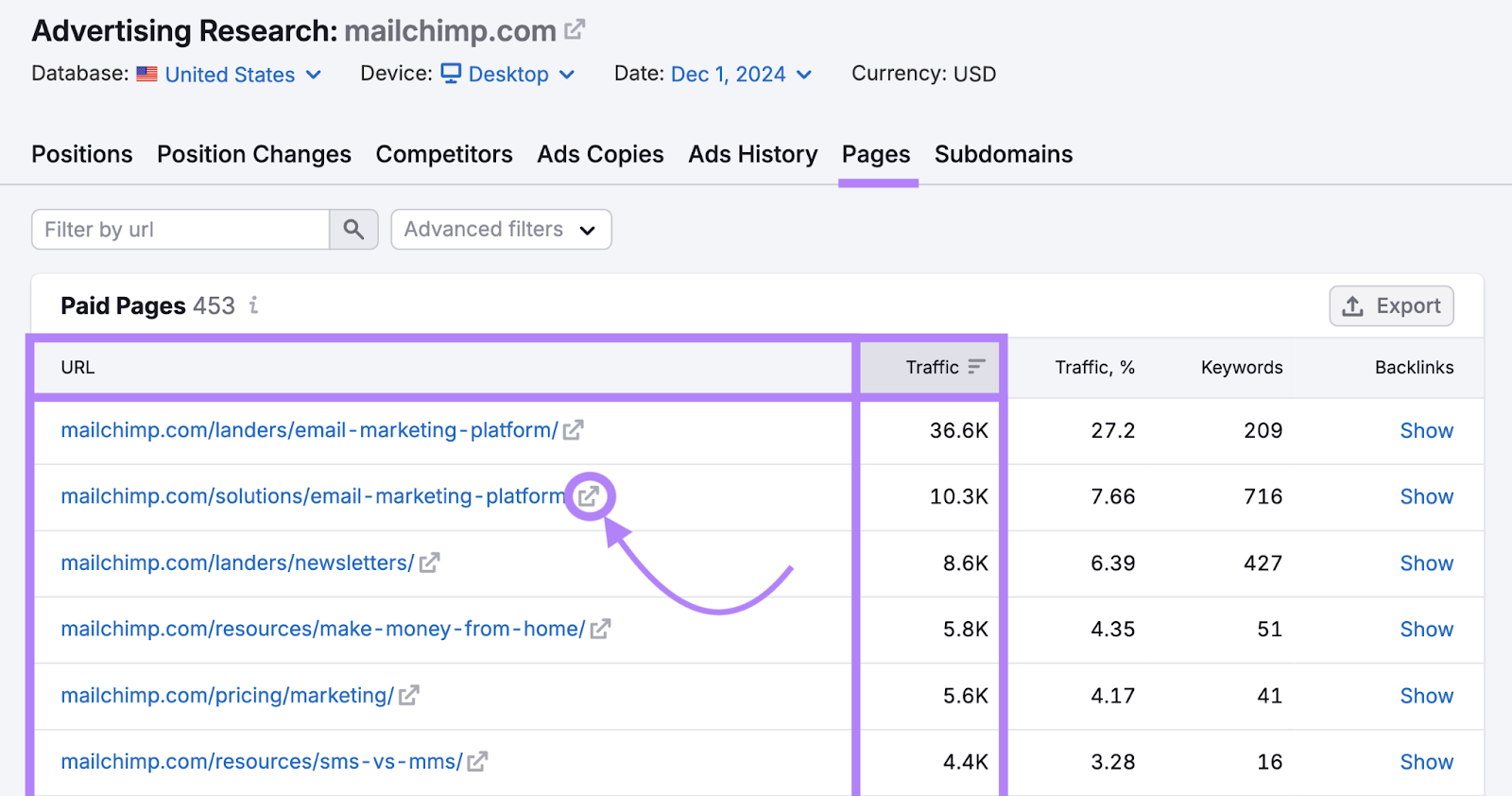Viewport: 1512px width, 796px height.
Task: Click the Traffic, % column header
Action: pos(1095,367)
